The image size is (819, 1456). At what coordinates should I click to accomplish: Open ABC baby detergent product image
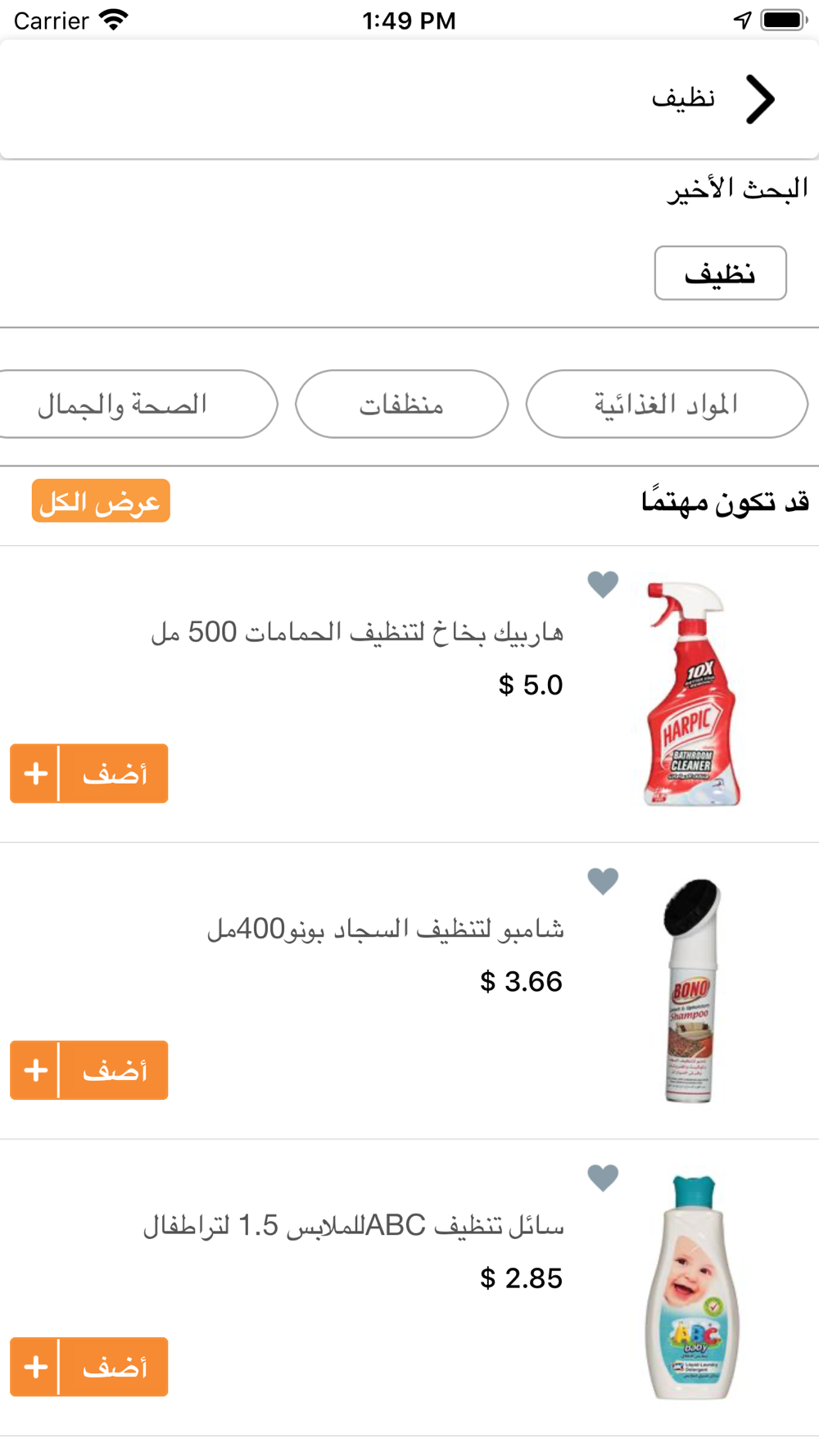point(692,1286)
